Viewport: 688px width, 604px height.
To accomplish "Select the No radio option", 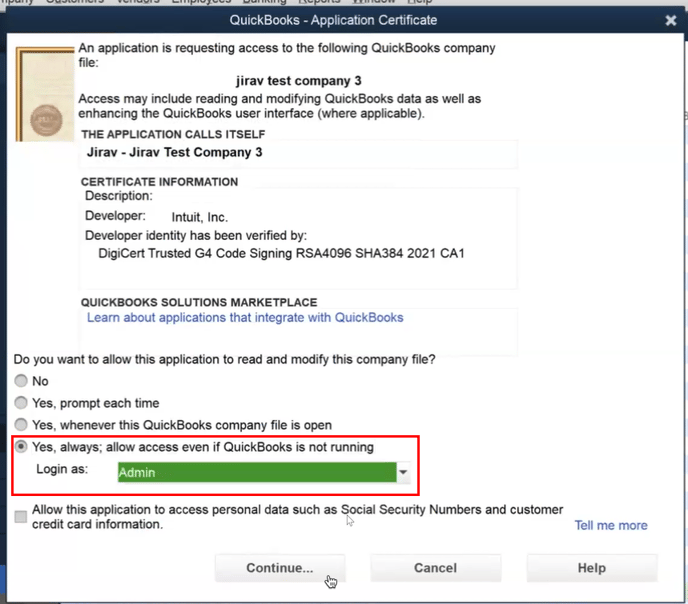I will click(21, 381).
